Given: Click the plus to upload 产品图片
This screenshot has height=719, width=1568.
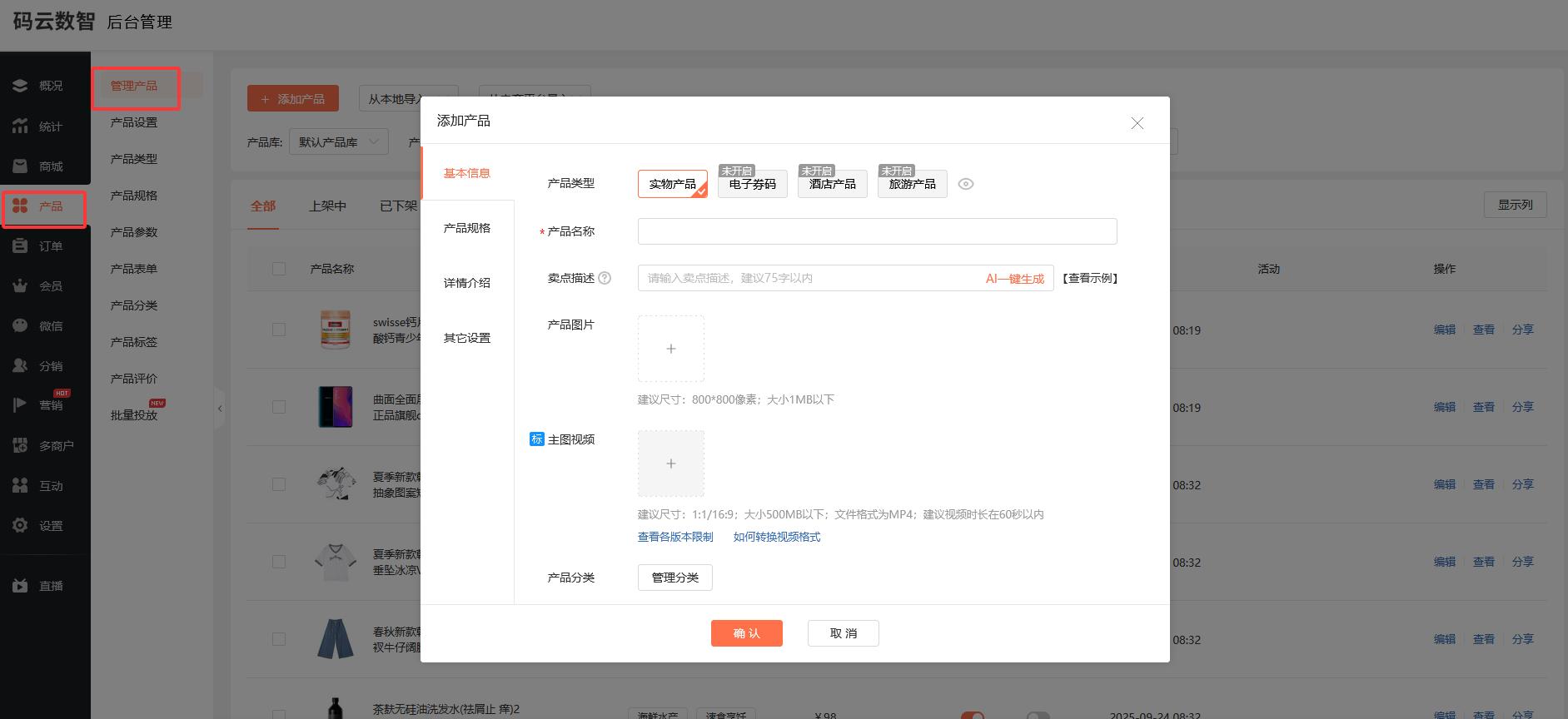Looking at the screenshot, I should click(671, 349).
